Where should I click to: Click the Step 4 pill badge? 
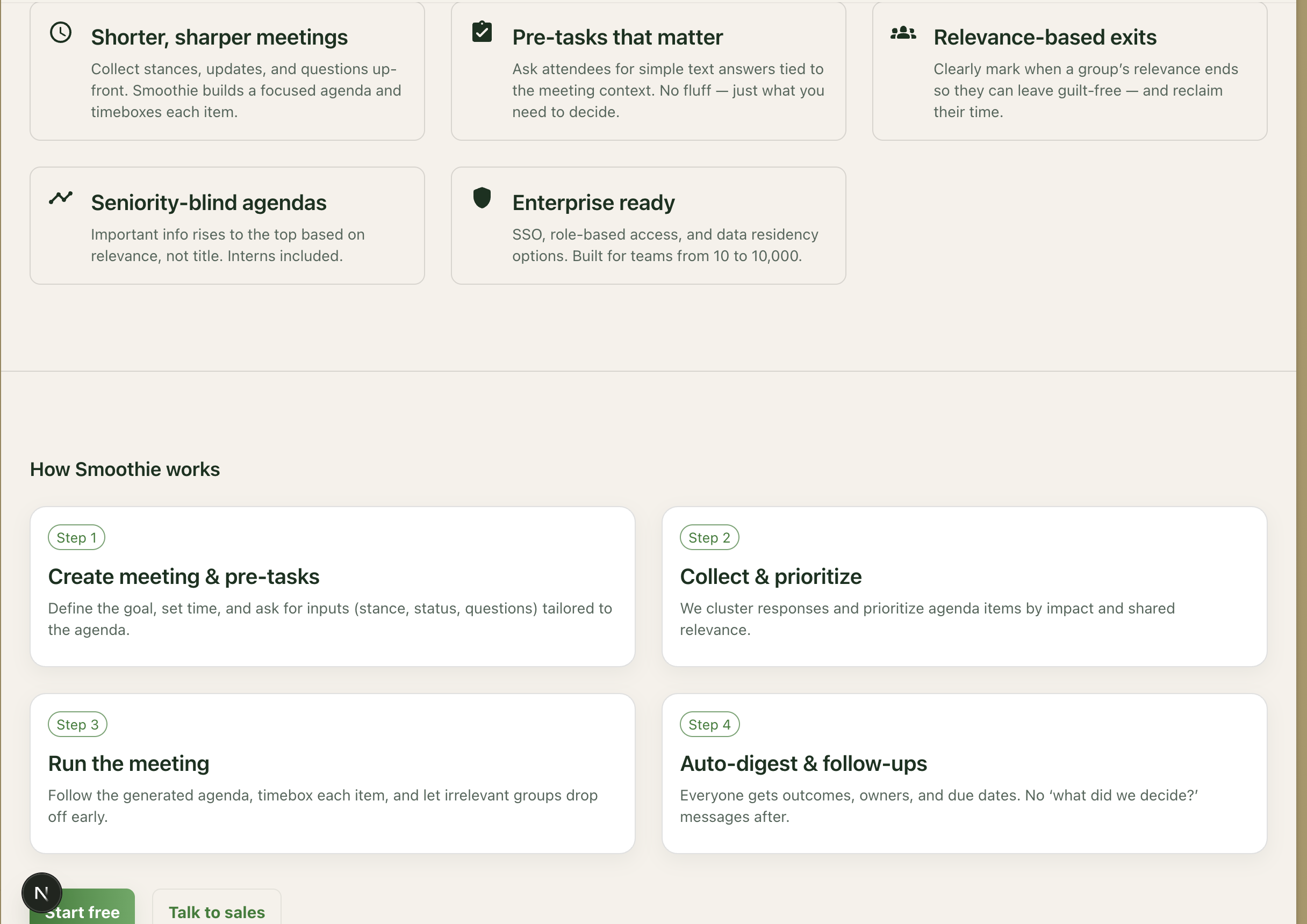pyautogui.click(x=709, y=724)
